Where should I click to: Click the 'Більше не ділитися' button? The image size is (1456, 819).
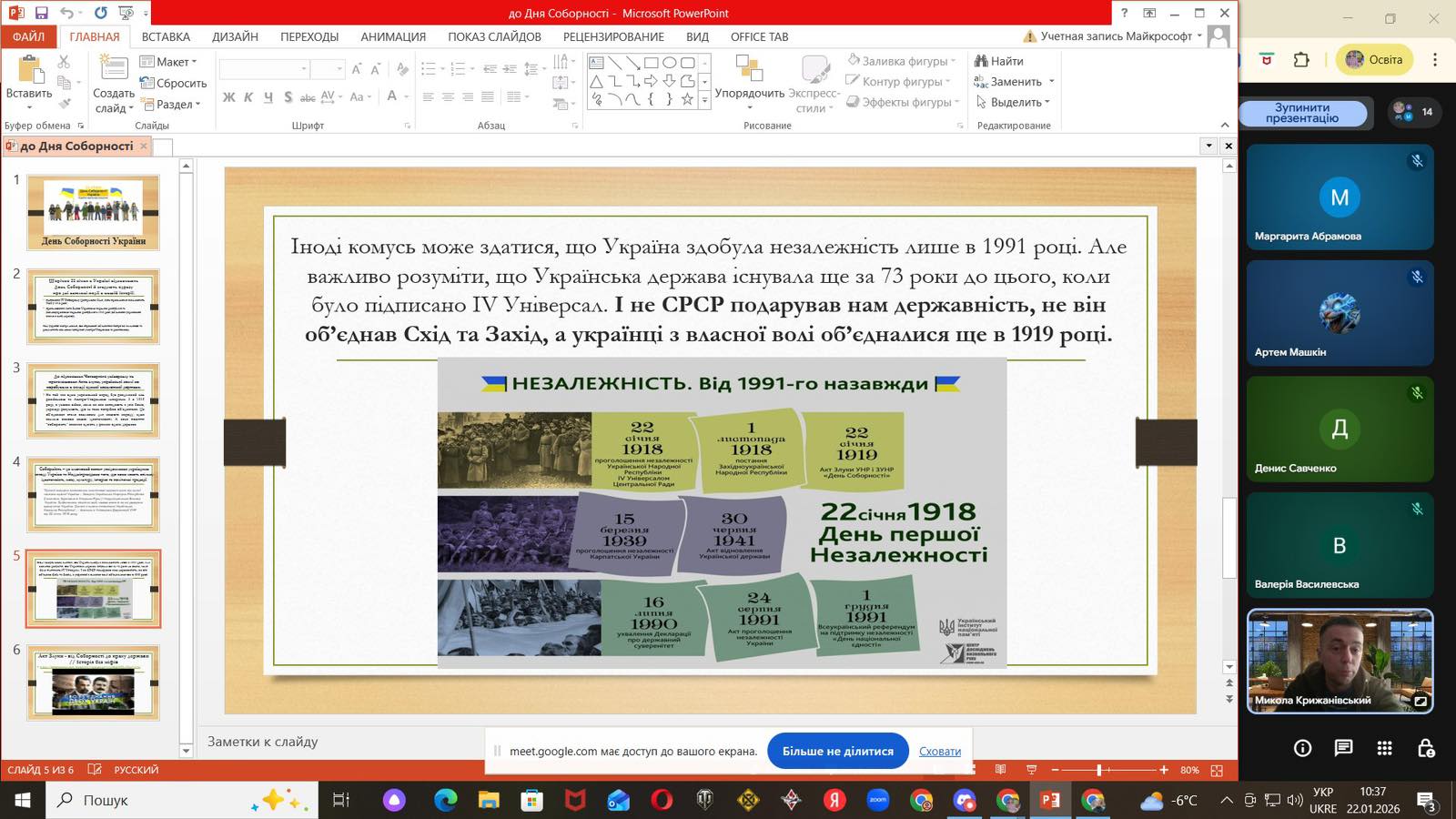pyautogui.click(x=837, y=751)
